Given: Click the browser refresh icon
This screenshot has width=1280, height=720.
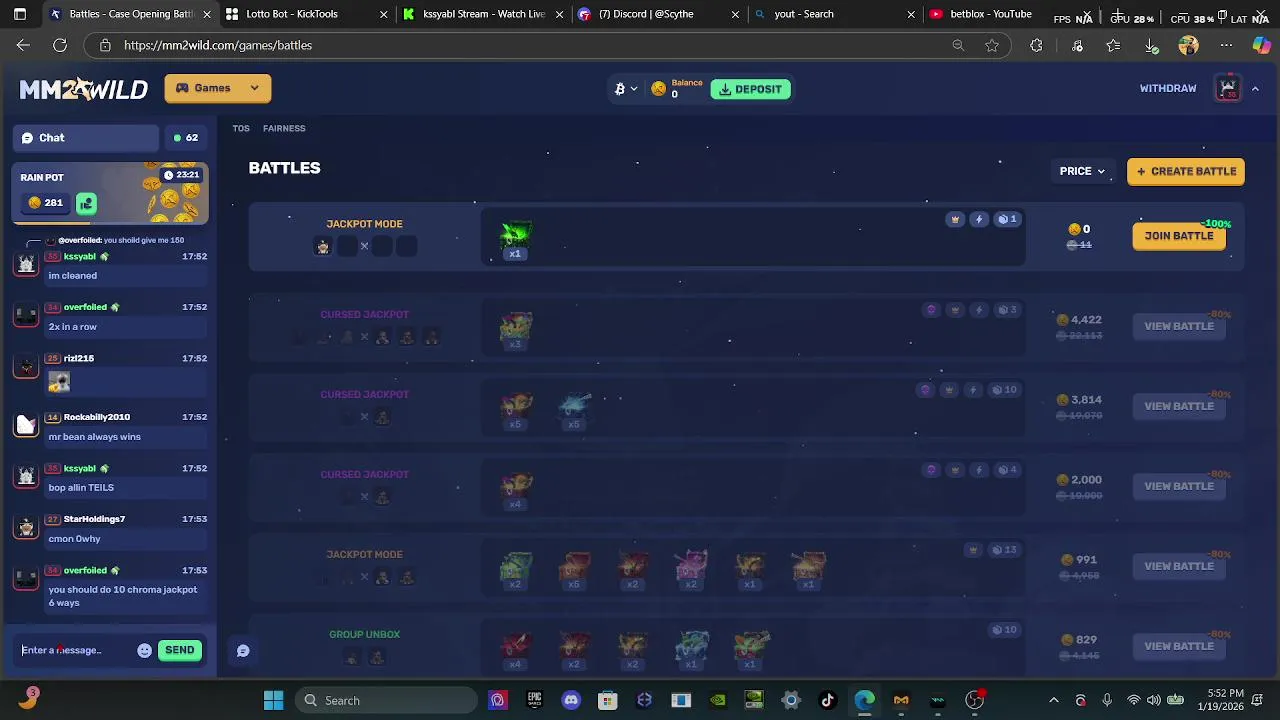Looking at the screenshot, I should (x=60, y=45).
